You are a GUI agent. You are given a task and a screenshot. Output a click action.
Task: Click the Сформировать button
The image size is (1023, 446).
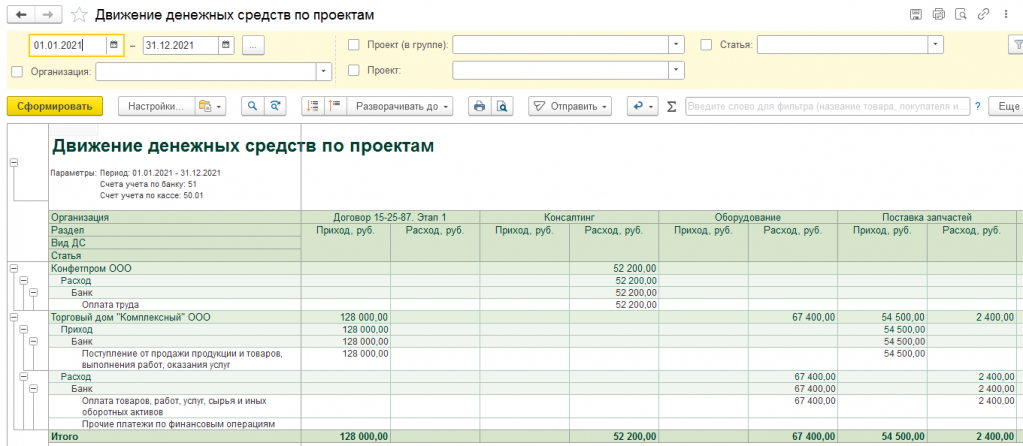[55, 106]
